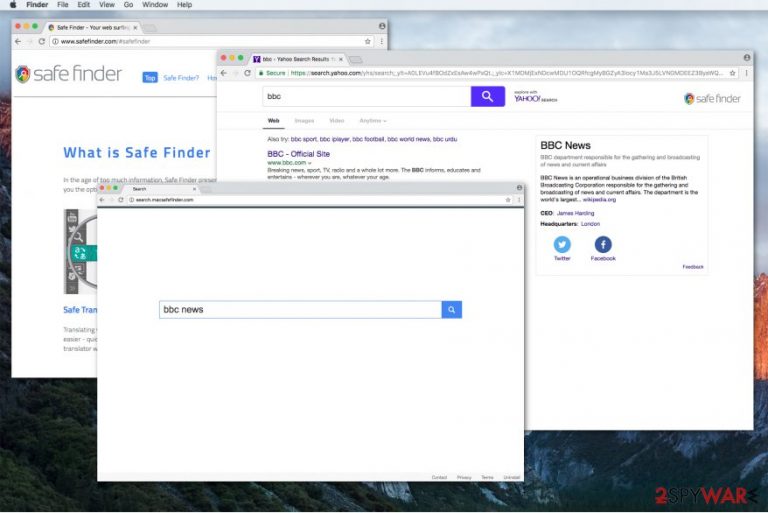This screenshot has width=768, height=513.
Task: Open the Safe Finder? navigation link
Action: click(181, 78)
